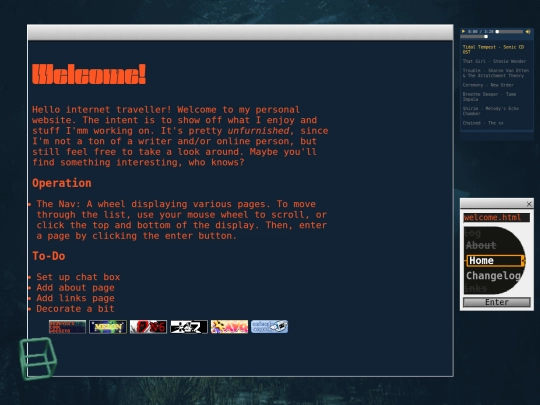
Task: Select Ceremony - New Order track
Action: (x=488, y=85)
